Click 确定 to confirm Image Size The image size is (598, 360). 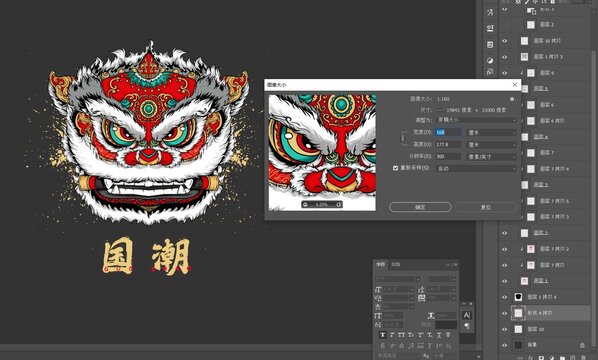point(420,207)
